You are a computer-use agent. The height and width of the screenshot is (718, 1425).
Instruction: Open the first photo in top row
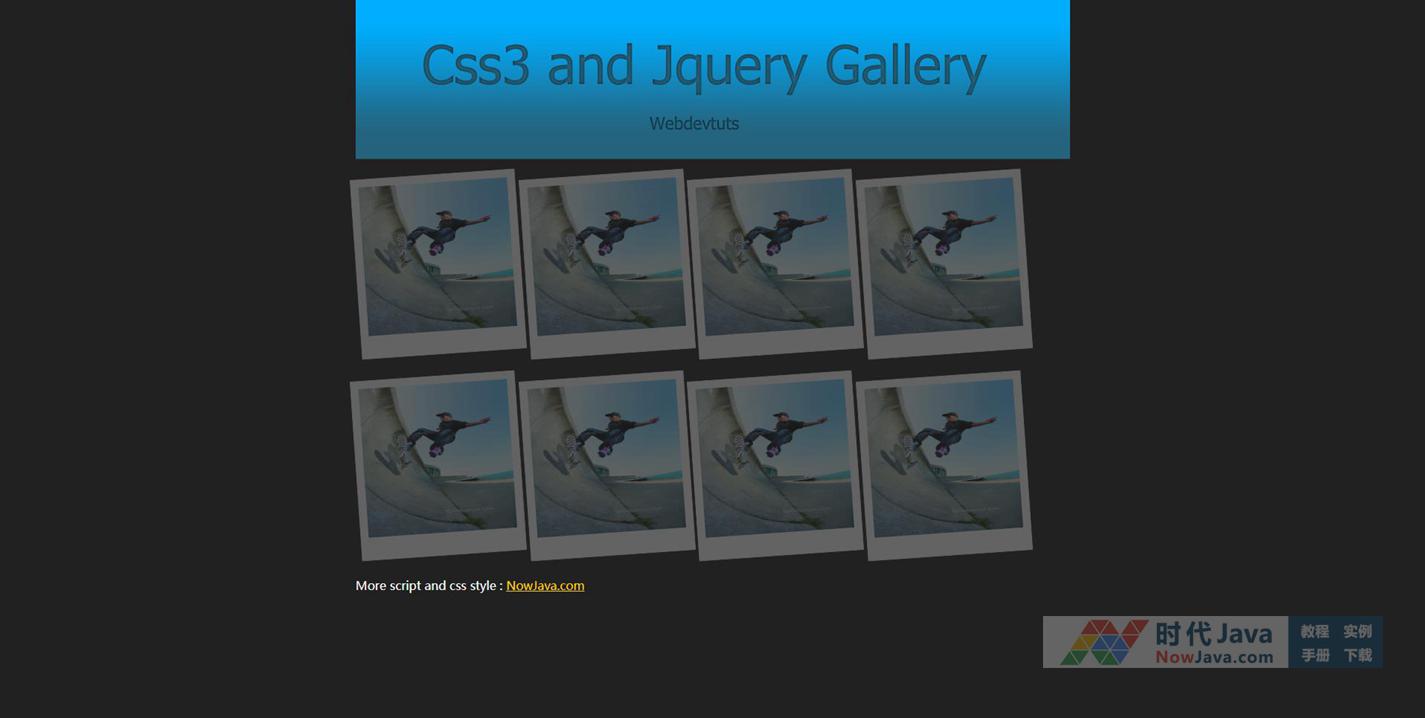pyautogui.click(x=438, y=263)
